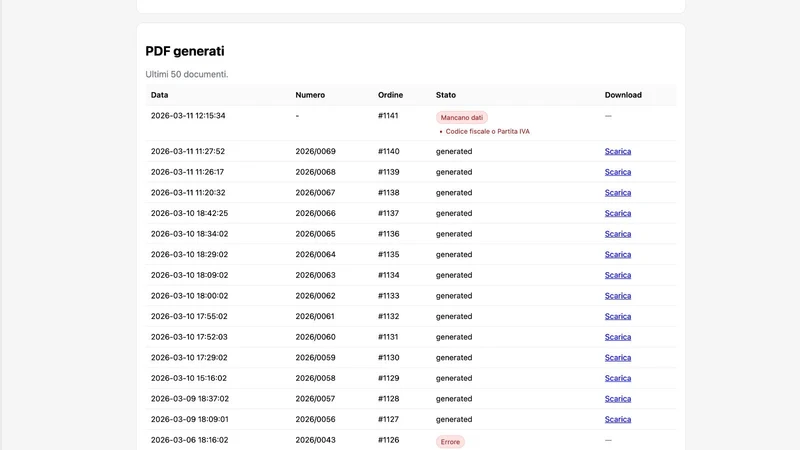The width and height of the screenshot is (800, 450).
Task: Open Scarica link for invoice 2026/0066
Action: click(618, 213)
